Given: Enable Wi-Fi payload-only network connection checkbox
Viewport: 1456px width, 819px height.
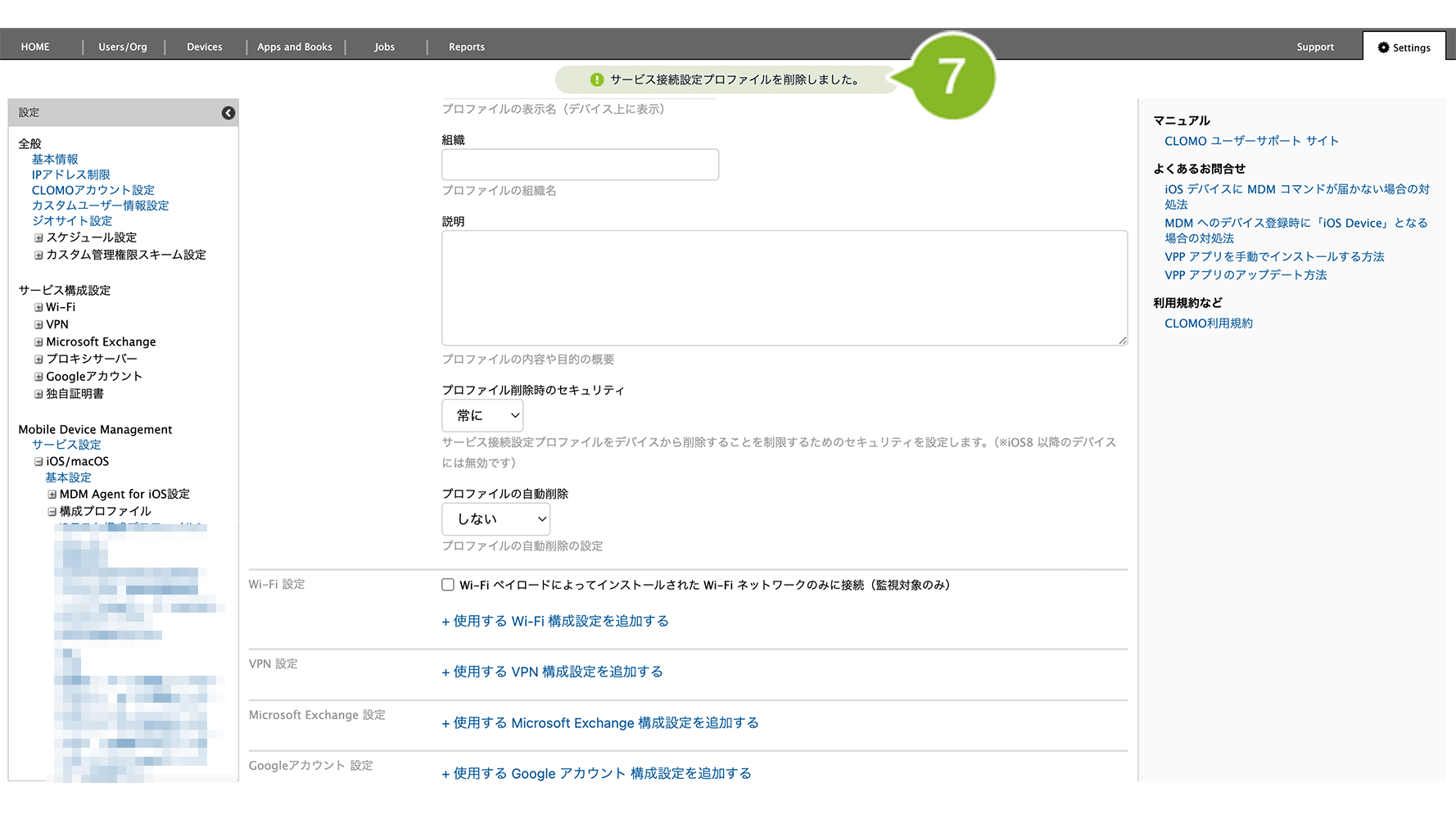Looking at the screenshot, I should (x=448, y=585).
